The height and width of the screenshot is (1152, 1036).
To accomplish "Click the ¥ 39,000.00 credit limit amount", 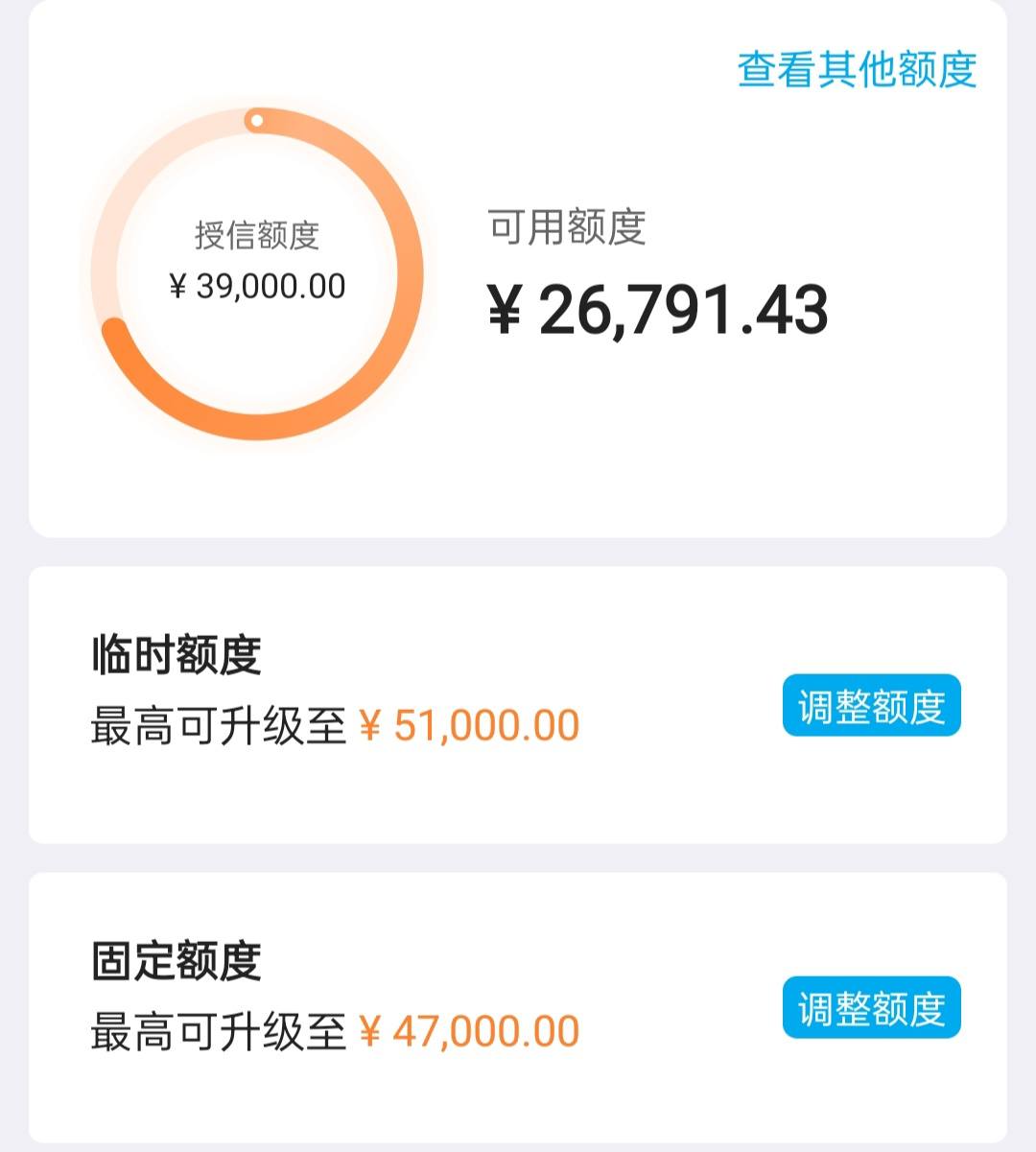I will (x=257, y=286).
